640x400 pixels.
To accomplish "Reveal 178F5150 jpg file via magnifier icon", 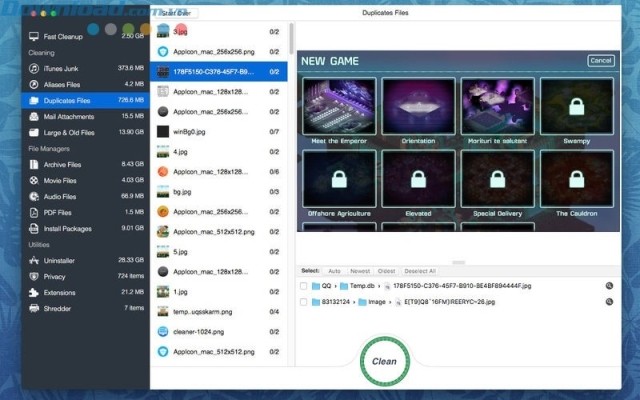I will [x=609, y=286].
